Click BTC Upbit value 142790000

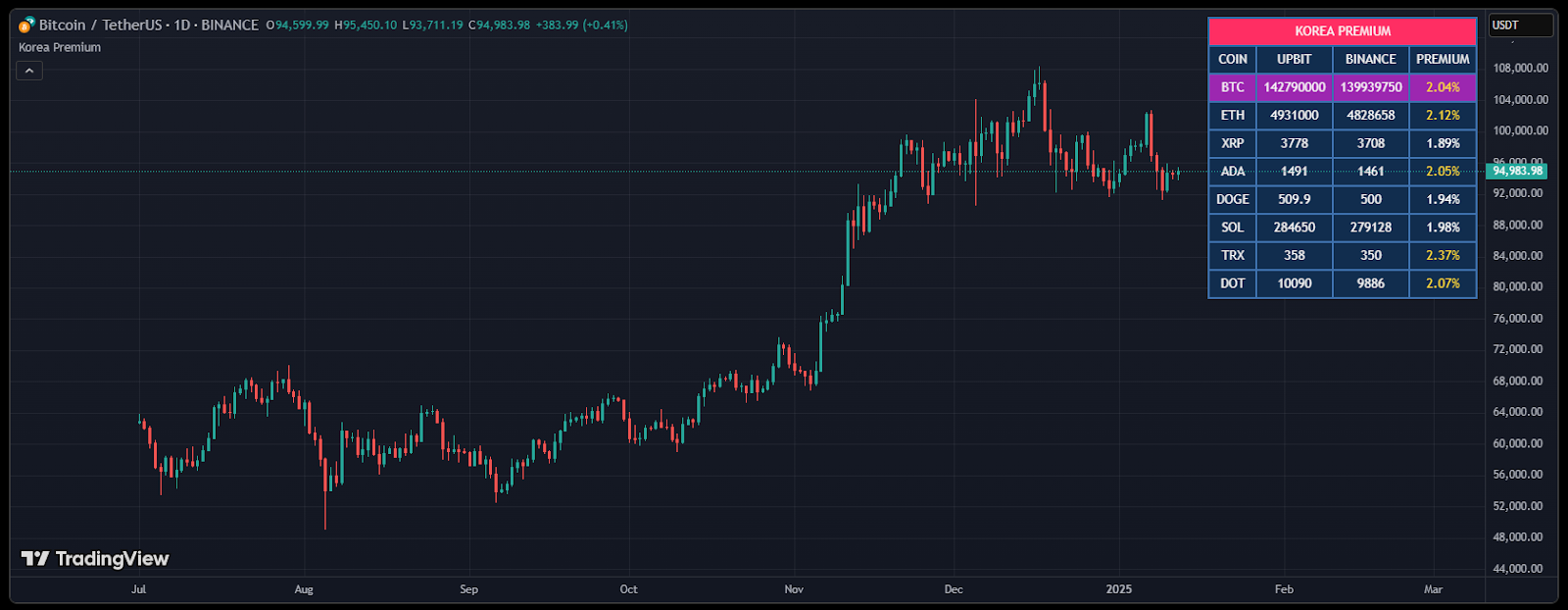[x=1295, y=87]
